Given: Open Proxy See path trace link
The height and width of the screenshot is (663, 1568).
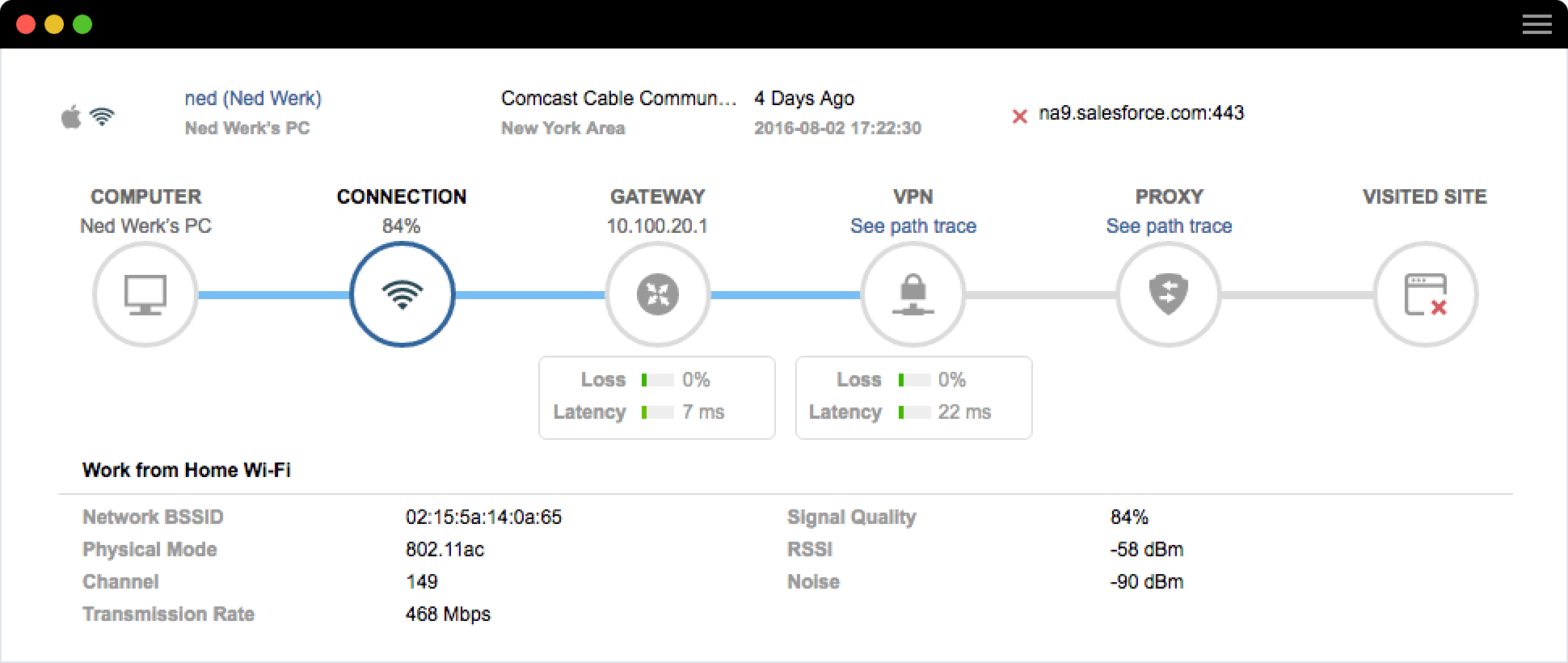Looking at the screenshot, I should pos(1168,226).
